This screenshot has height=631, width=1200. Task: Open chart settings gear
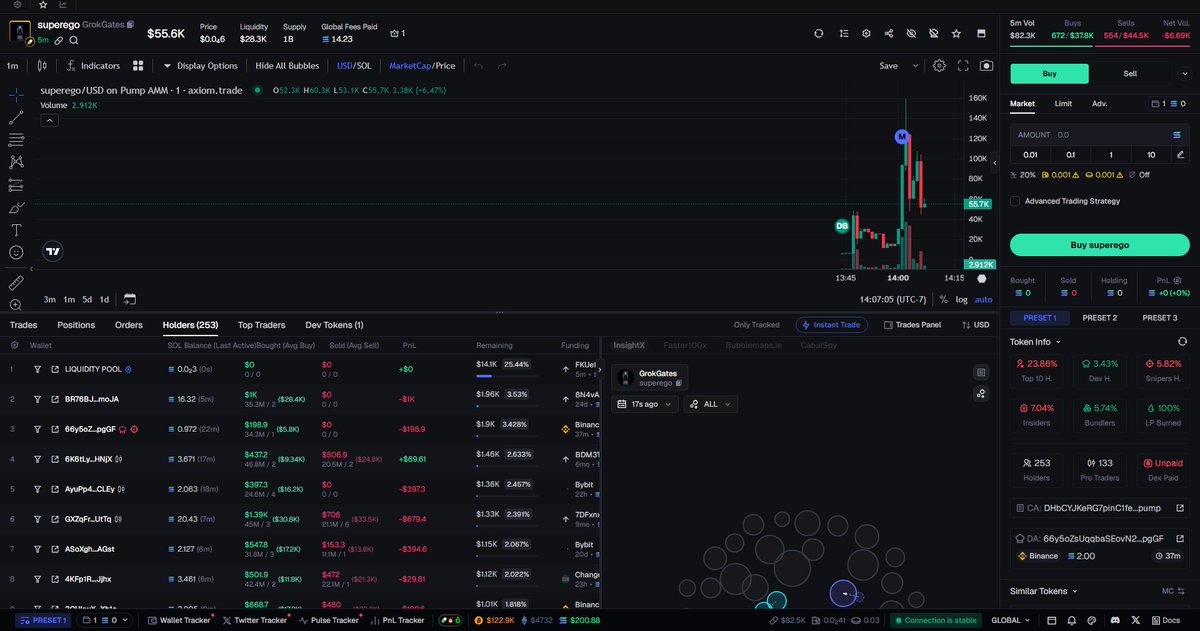pyautogui.click(x=939, y=66)
